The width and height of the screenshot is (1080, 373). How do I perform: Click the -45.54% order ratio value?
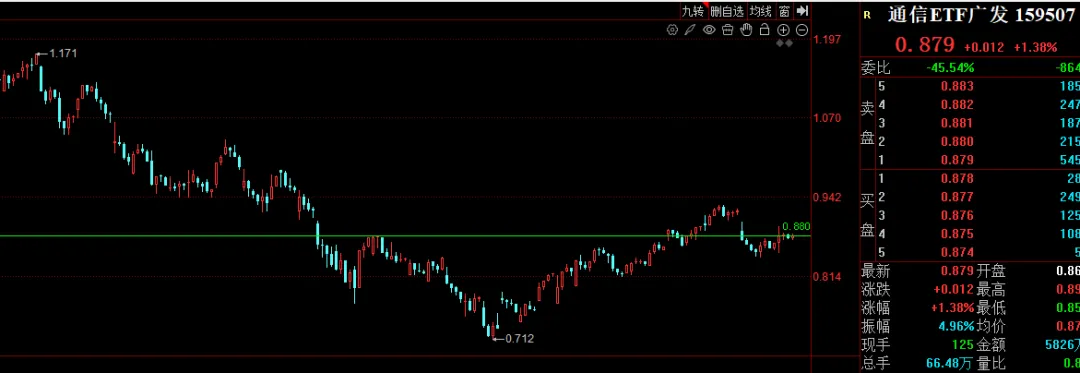(x=951, y=68)
